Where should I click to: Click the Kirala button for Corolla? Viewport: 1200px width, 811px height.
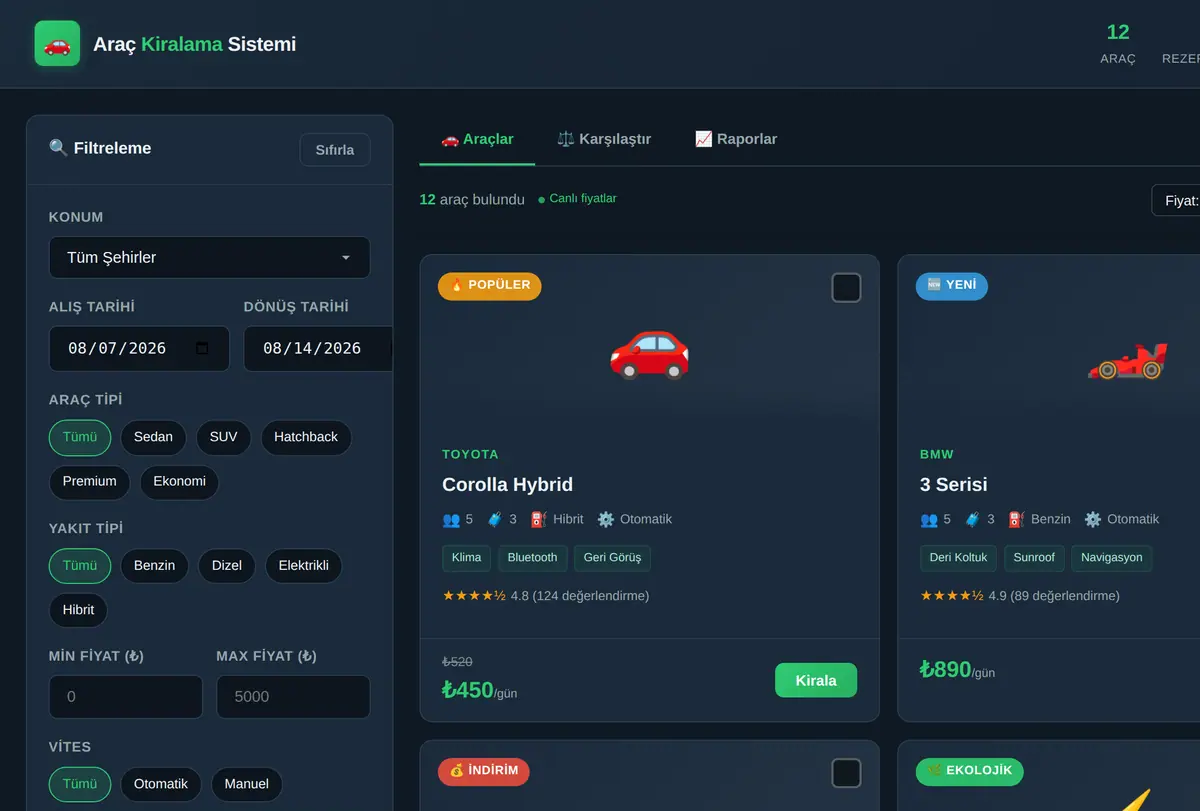[x=816, y=680]
